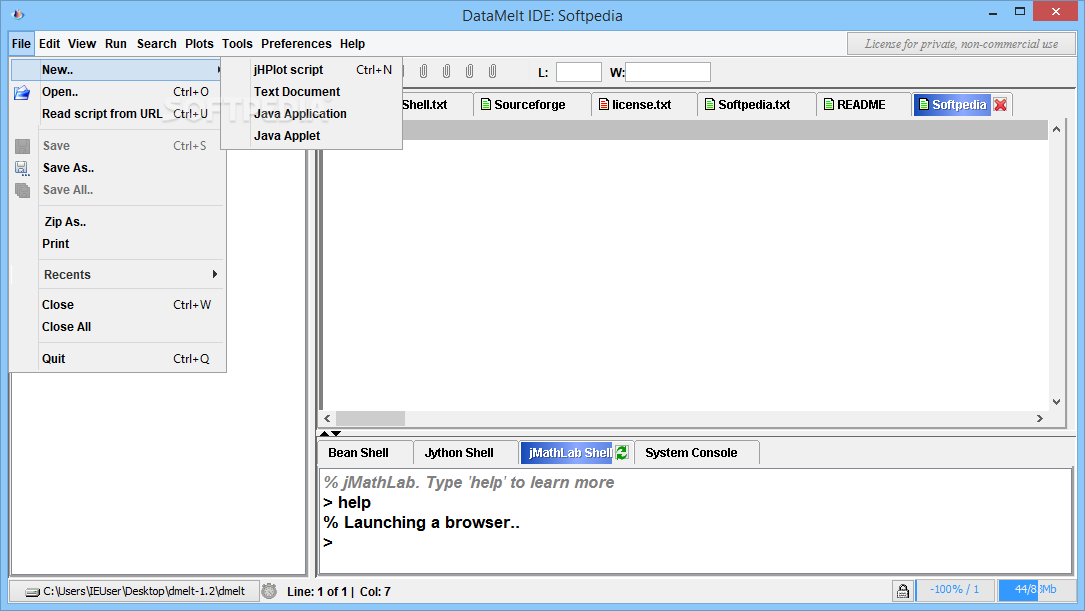Open the Help menu
The image size is (1085, 611).
point(352,44)
